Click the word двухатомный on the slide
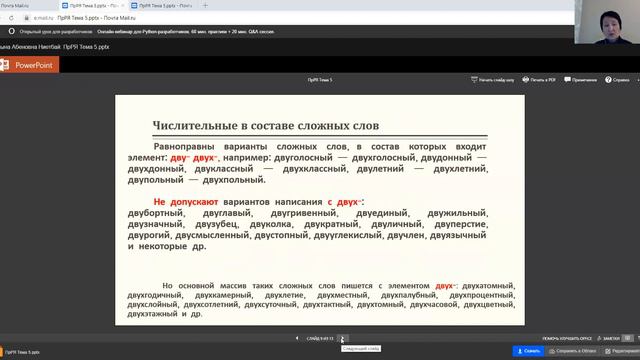640x360 pixels. [487, 286]
